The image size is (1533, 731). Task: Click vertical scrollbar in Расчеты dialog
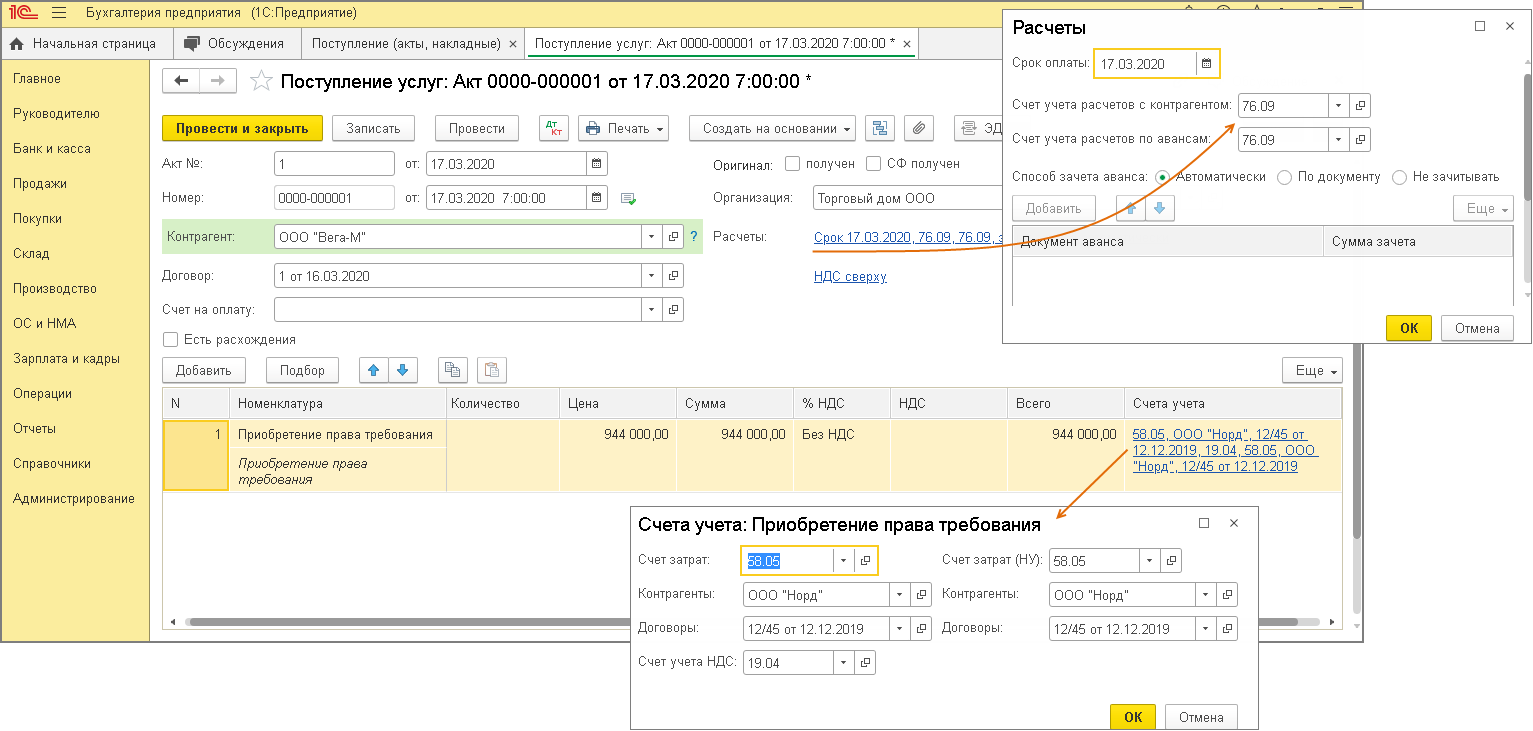[1526, 140]
